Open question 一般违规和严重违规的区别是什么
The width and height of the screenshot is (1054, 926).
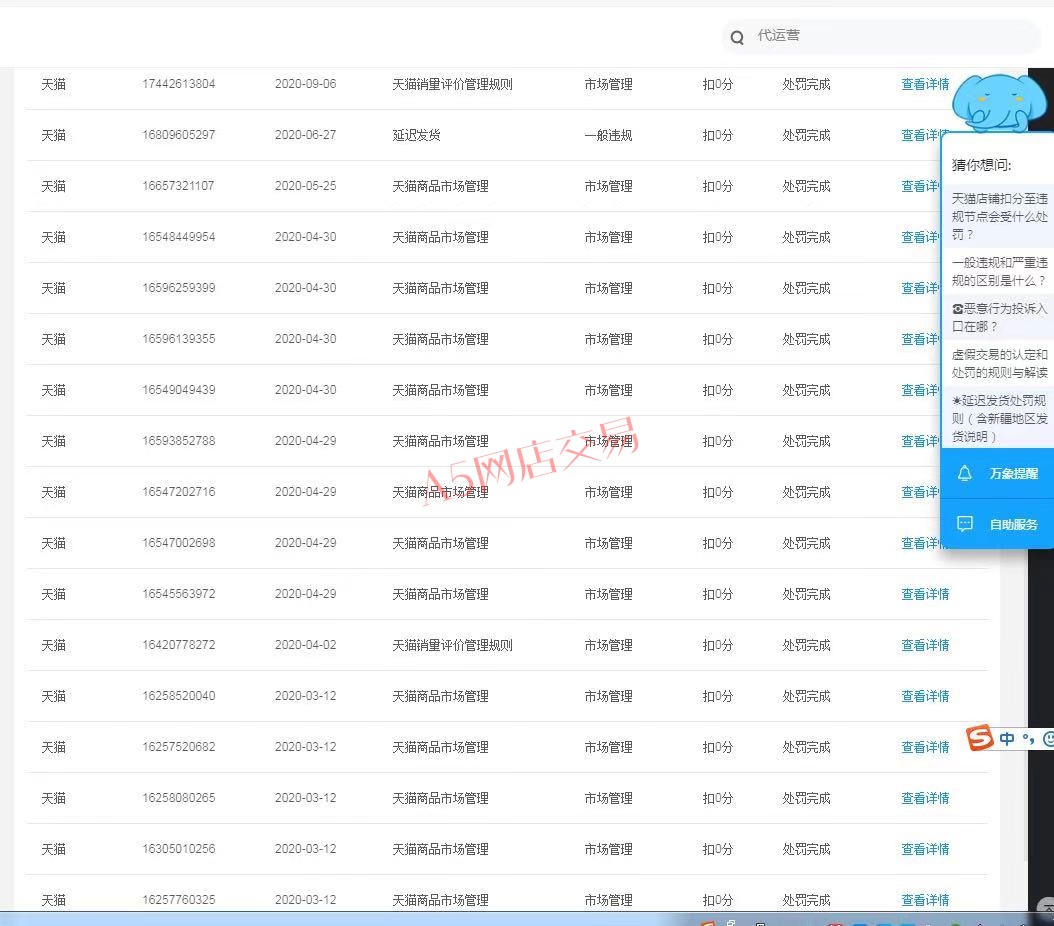(x=1000, y=271)
